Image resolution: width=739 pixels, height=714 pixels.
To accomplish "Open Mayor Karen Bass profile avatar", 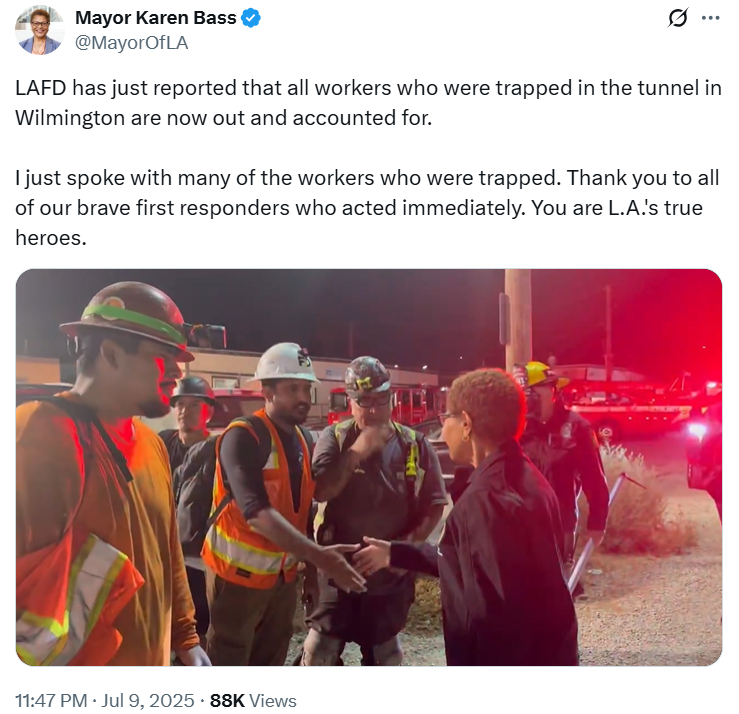I will point(40,30).
